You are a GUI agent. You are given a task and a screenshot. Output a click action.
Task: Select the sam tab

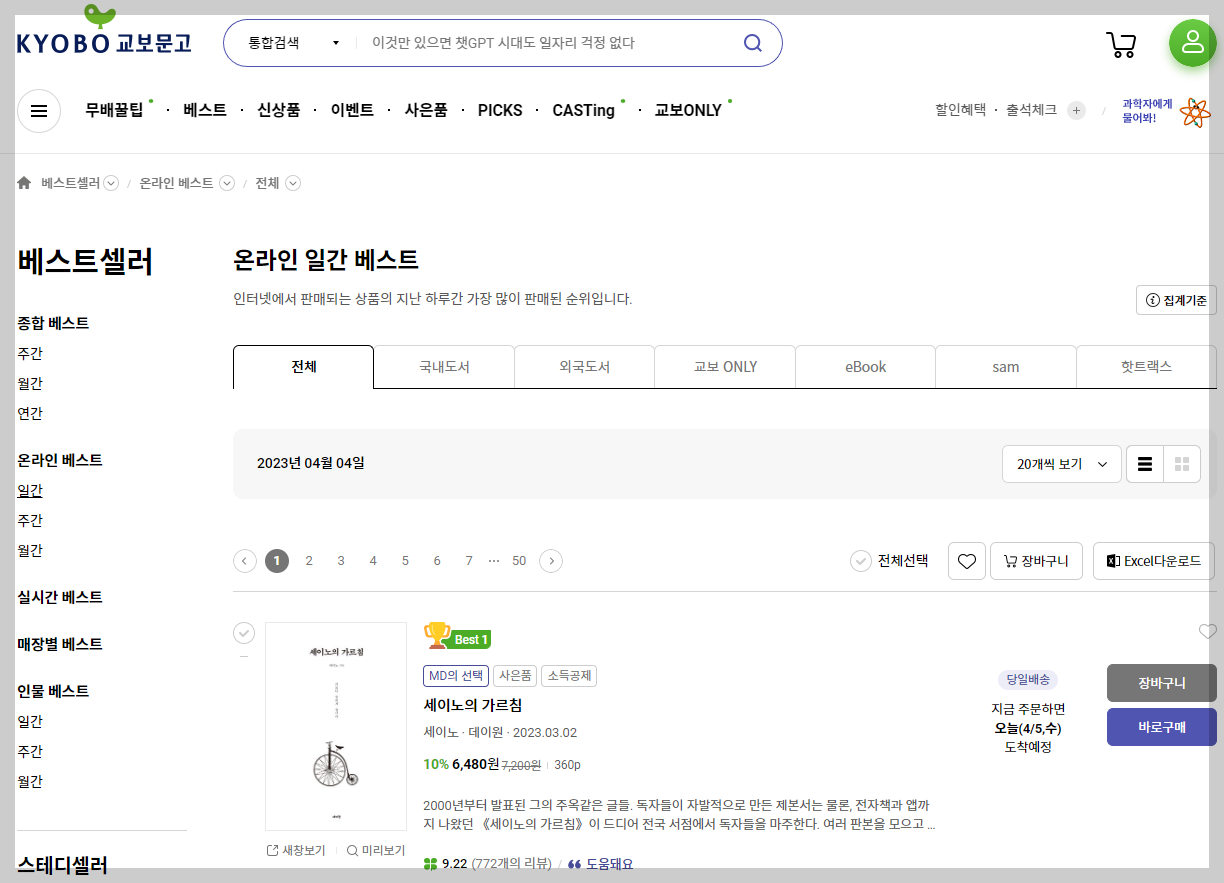[1006, 367]
